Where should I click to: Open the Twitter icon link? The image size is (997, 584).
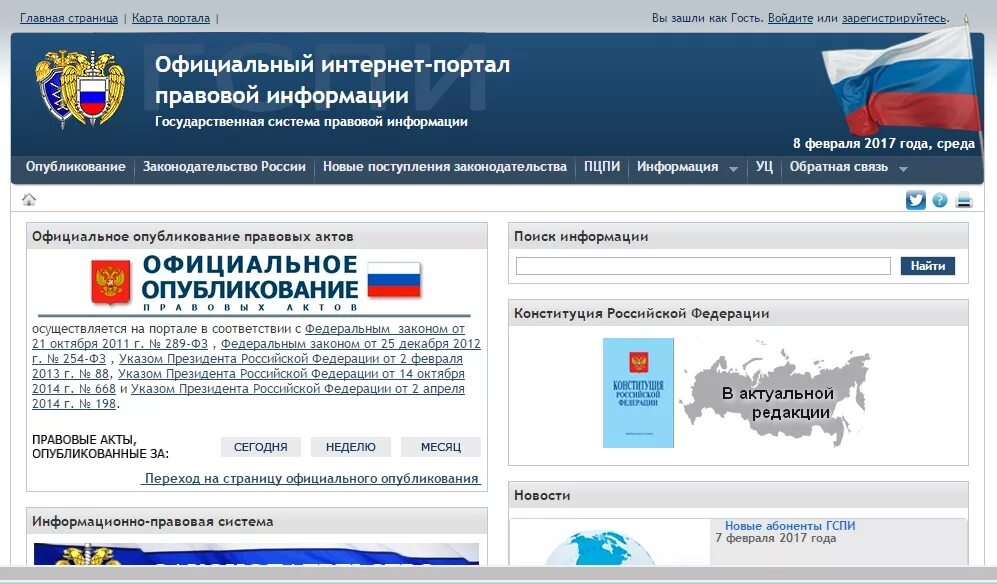coord(916,200)
